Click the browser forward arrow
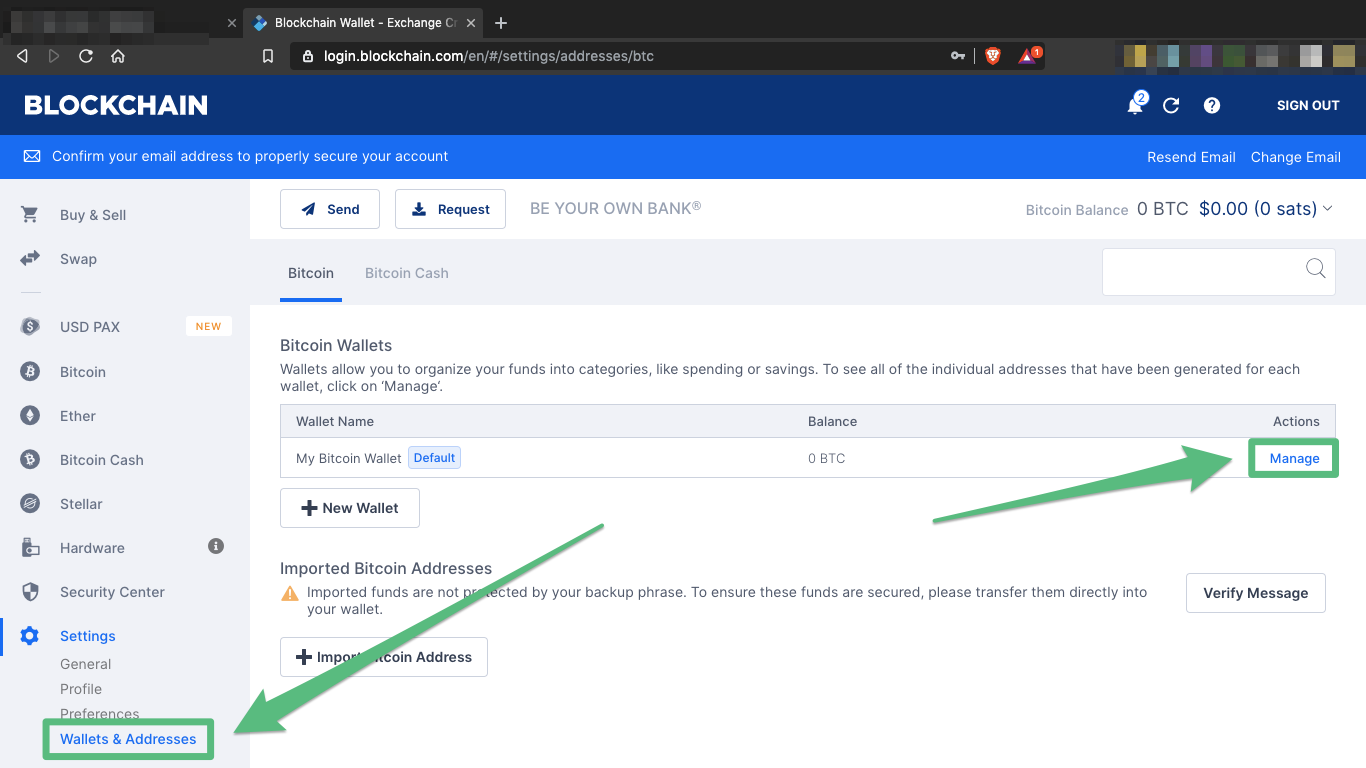Image resolution: width=1366 pixels, height=768 pixels. pyautogui.click(x=54, y=56)
